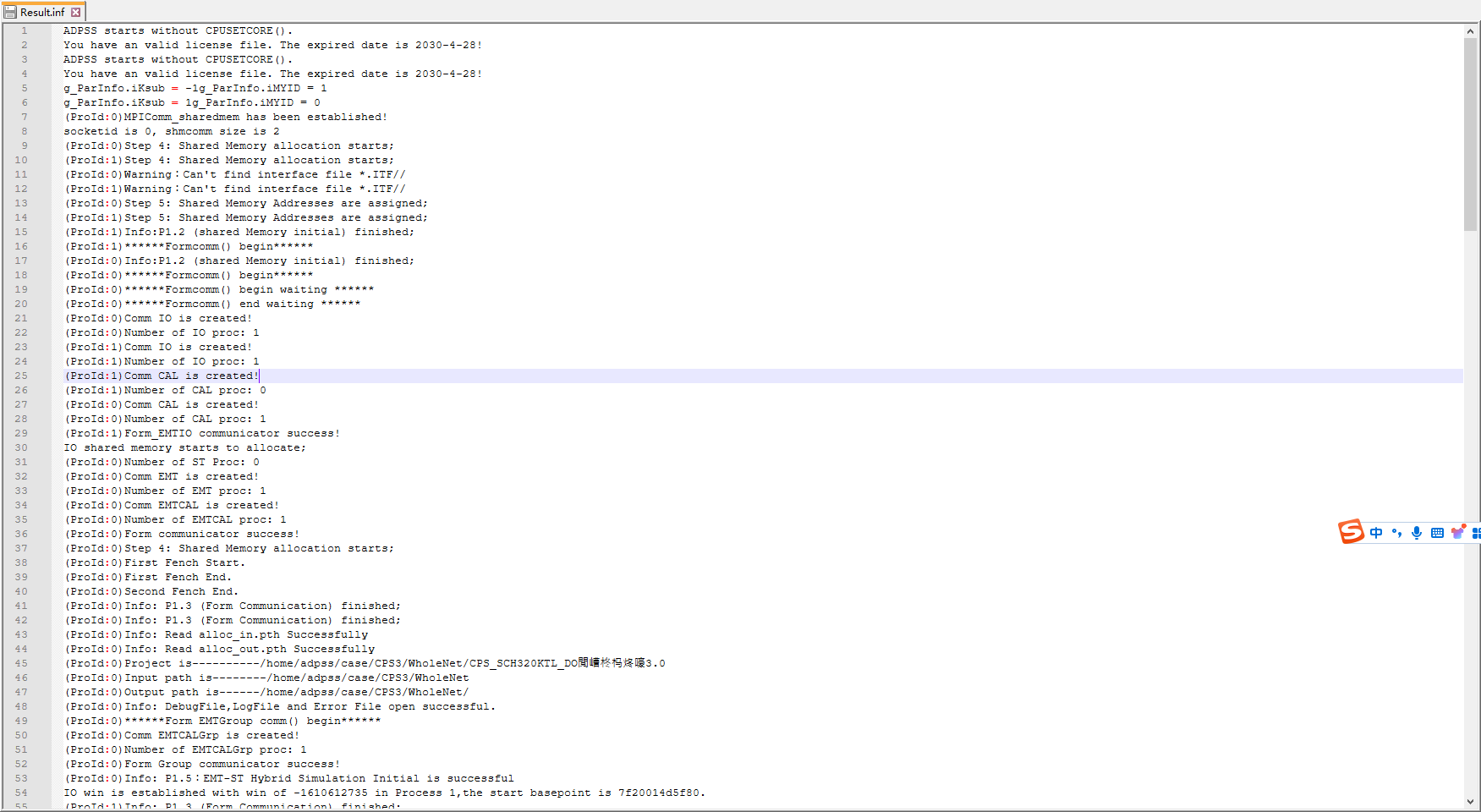Open the IME toolbox grid icon

pos(1476,533)
